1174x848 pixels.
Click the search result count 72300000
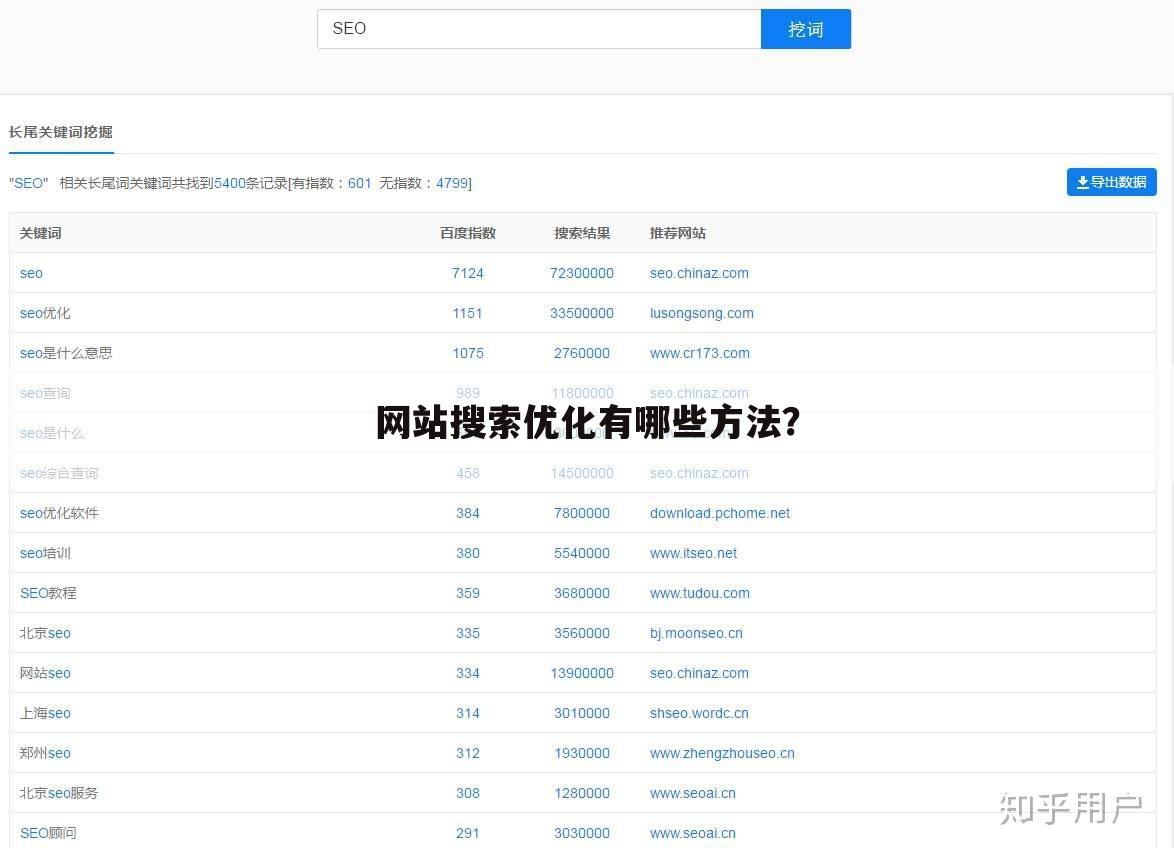[582, 273]
